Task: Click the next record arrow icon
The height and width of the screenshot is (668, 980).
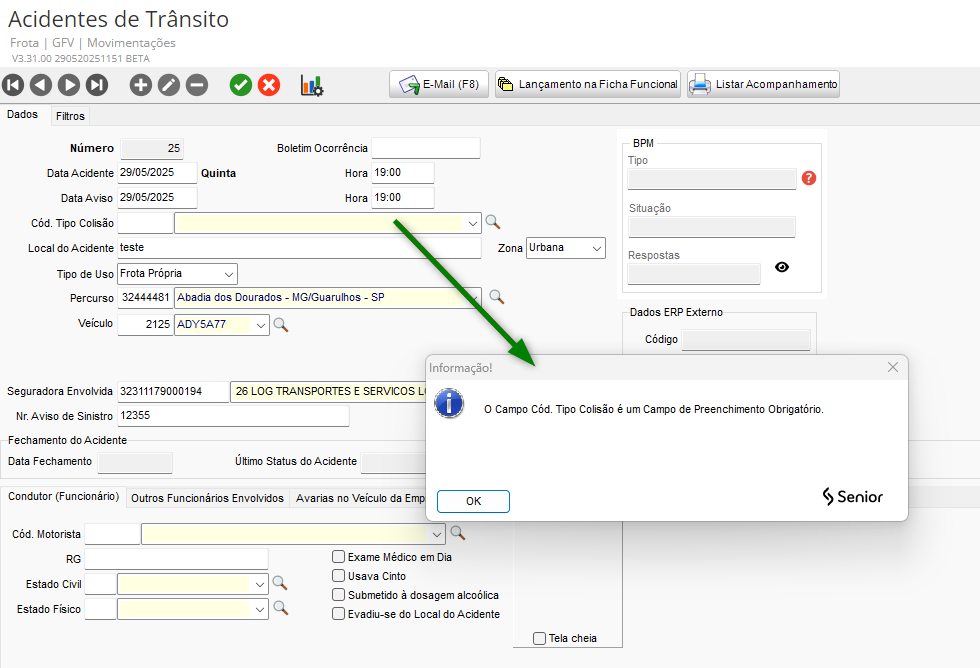Action: click(69, 85)
